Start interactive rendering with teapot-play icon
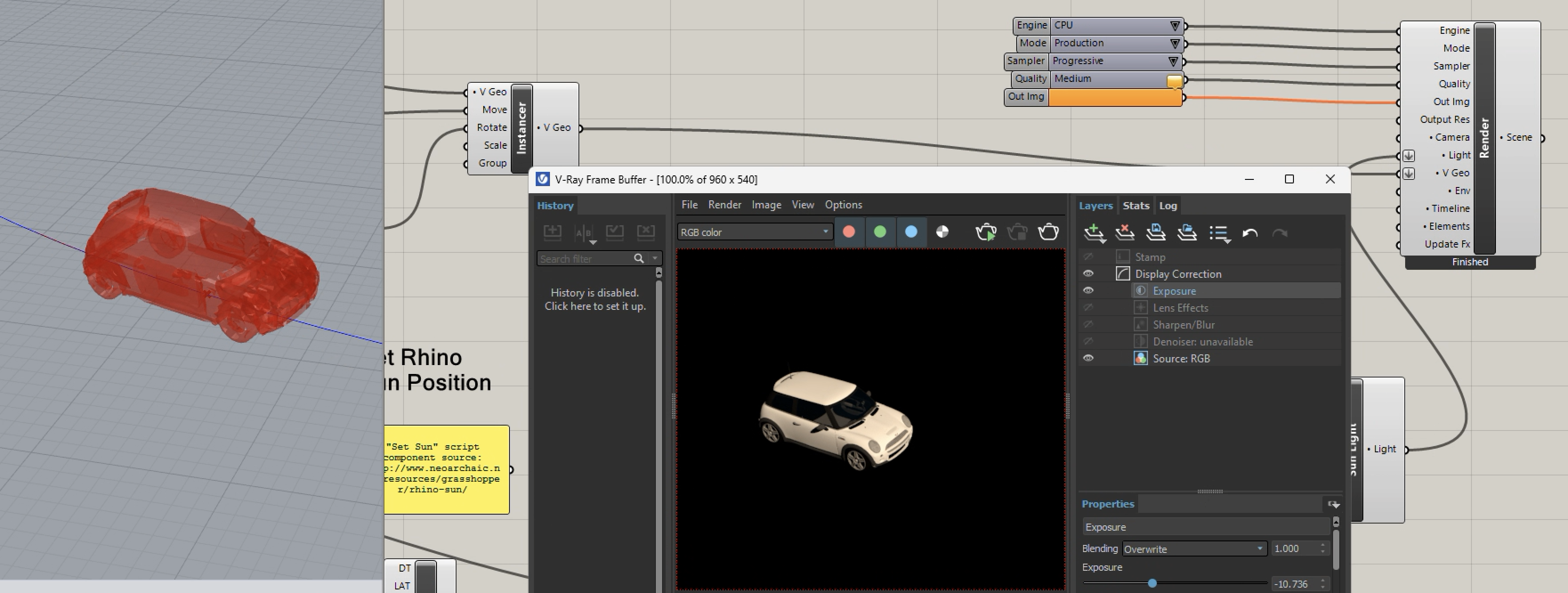This screenshot has width=1568, height=593. [x=986, y=232]
